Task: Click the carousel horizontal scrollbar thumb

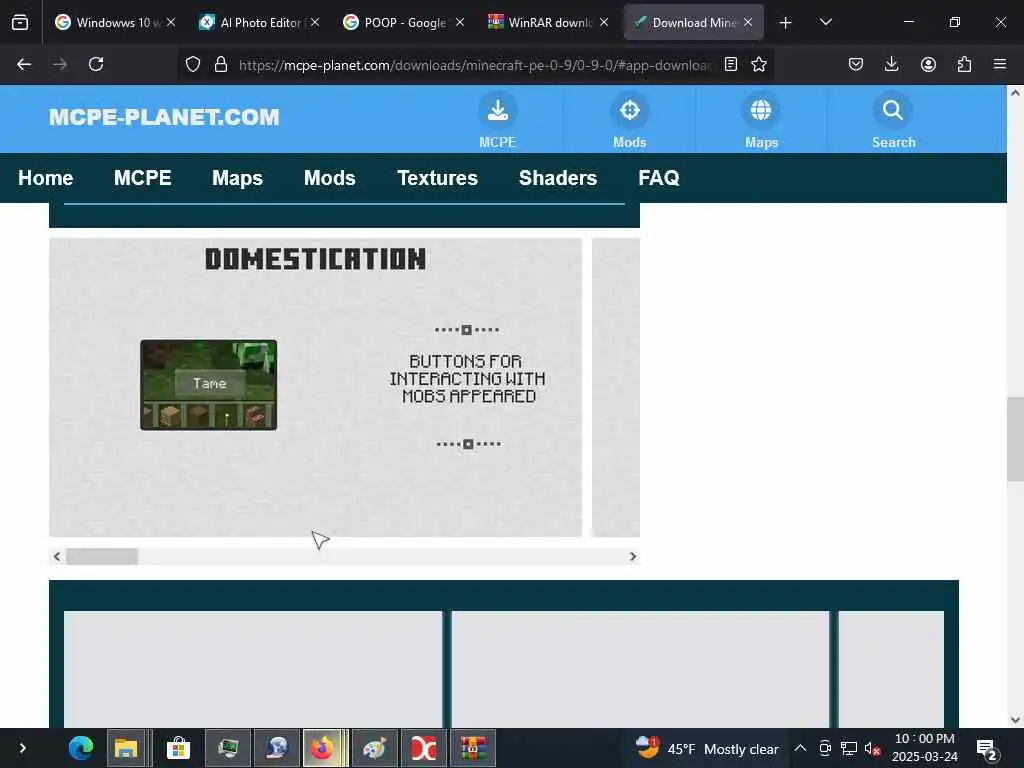Action: point(102,556)
